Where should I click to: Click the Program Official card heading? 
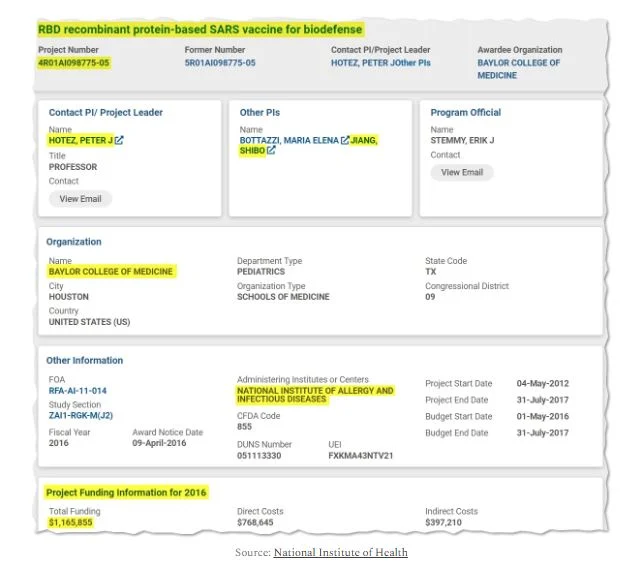tap(466, 113)
